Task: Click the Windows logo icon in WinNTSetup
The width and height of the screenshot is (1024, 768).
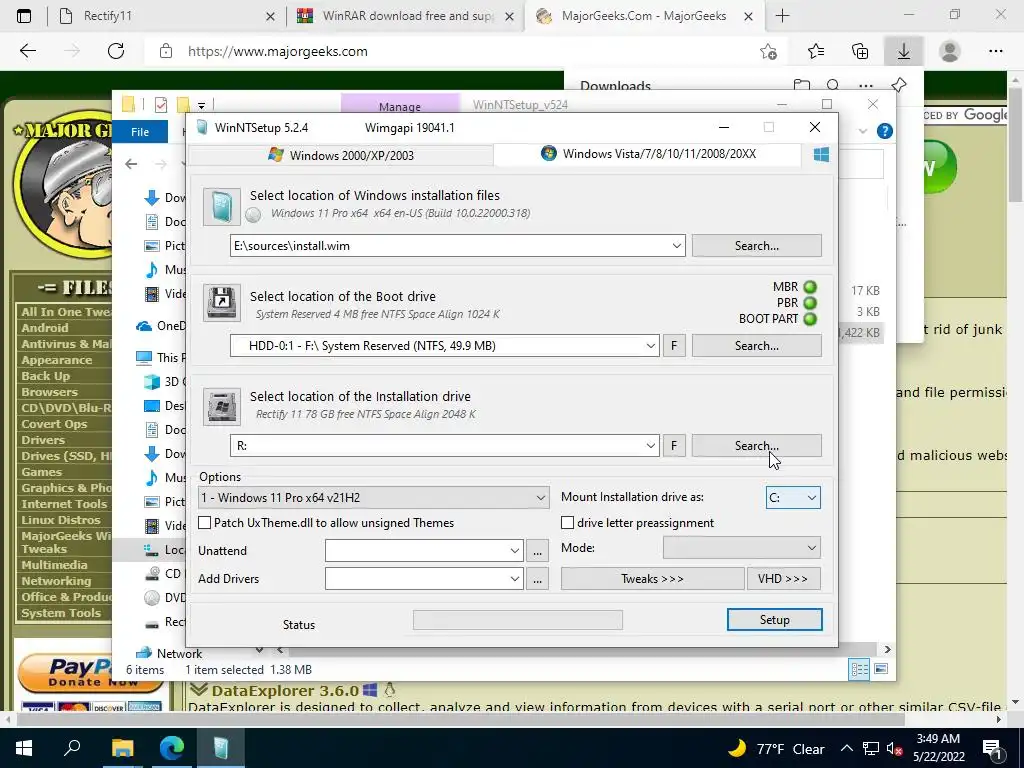Action: (821, 154)
